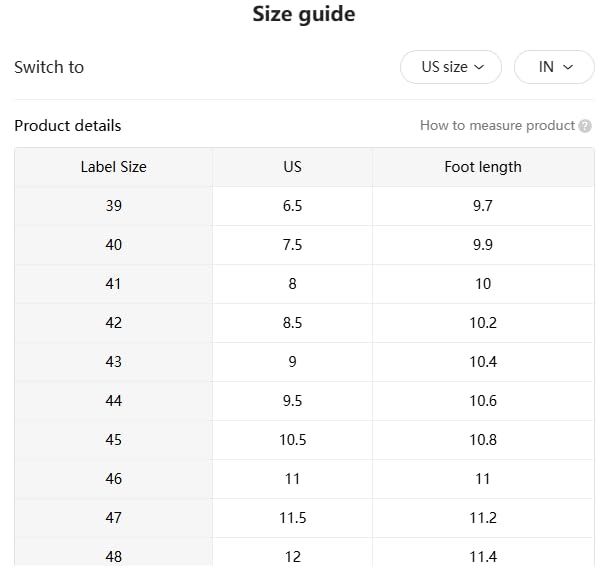Screen dimensions: 609x568
Task: Click the Label Size column header
Action: click(x=113, y=167)
